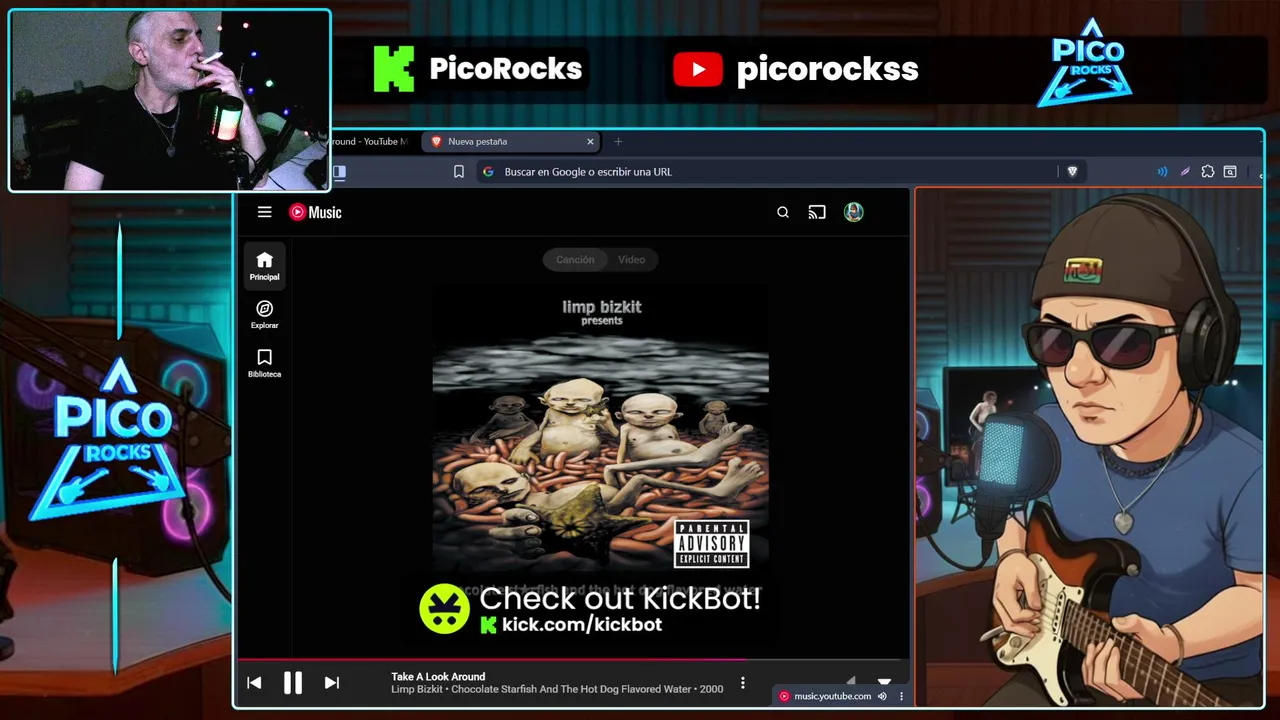Screen dimensions: 1280x720
Task: Click the YouTube picorockss channel banner
Action: (x=795, y=69)
